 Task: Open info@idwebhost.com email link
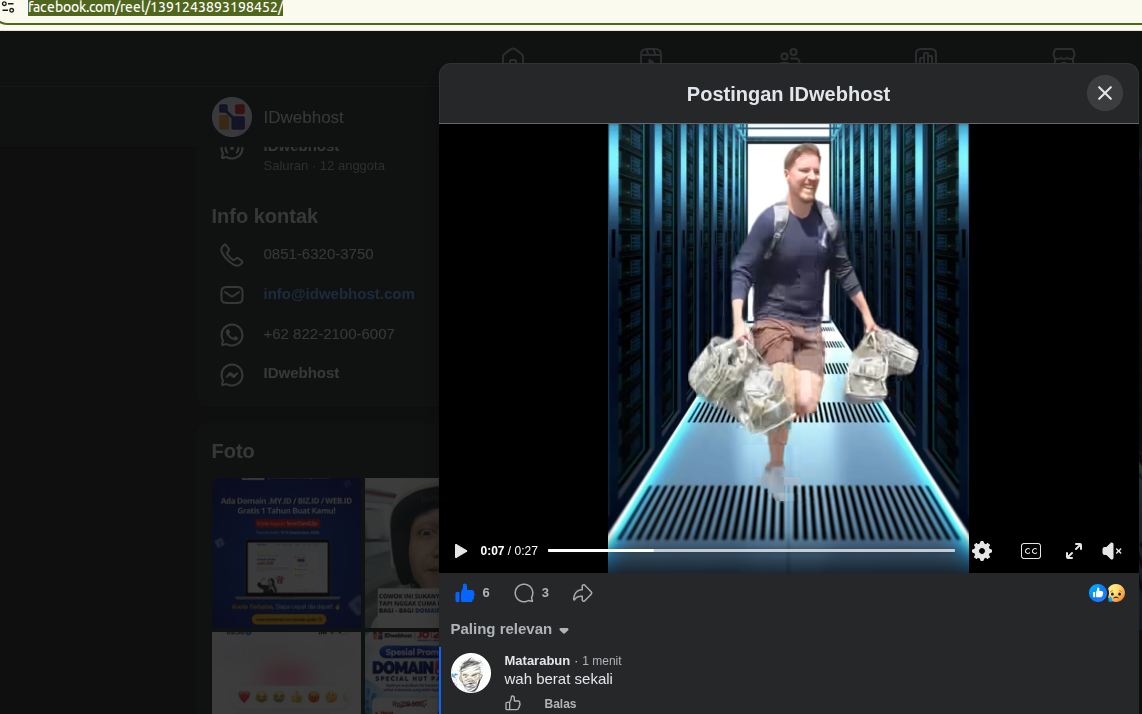coord(339,294)
